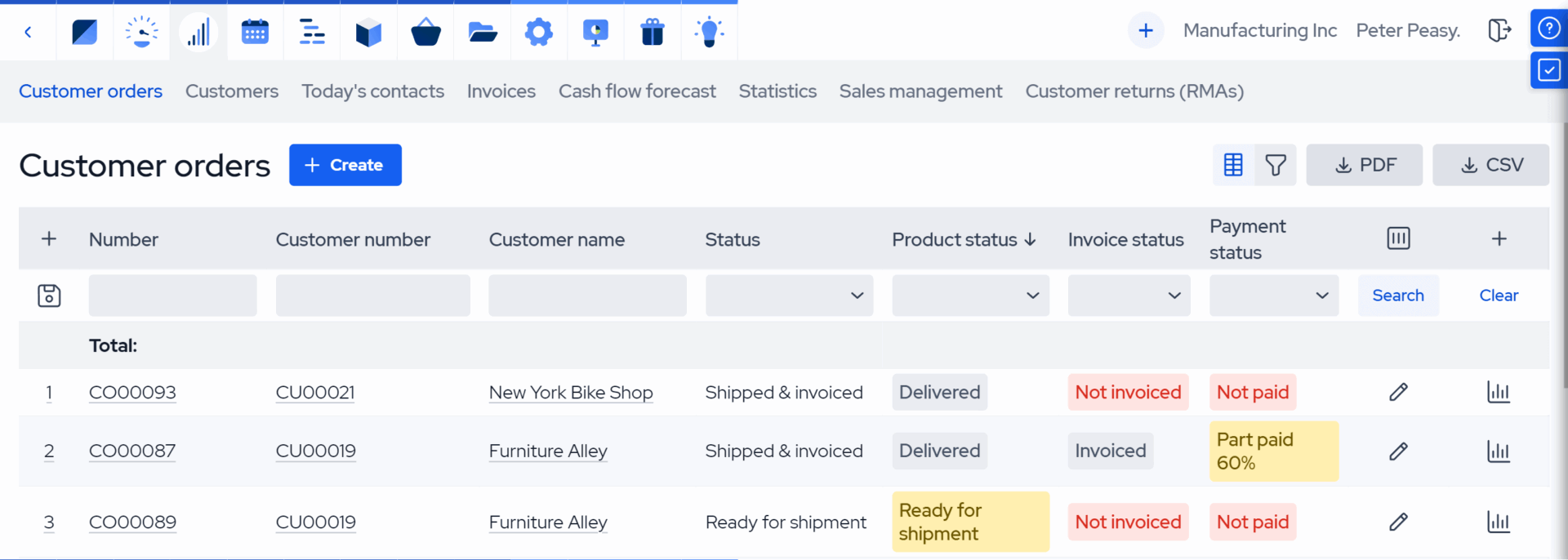Expand the Payment status filter dropdown
Image resolution: width=1568 pixels, height=560 pixels.
1273,296
